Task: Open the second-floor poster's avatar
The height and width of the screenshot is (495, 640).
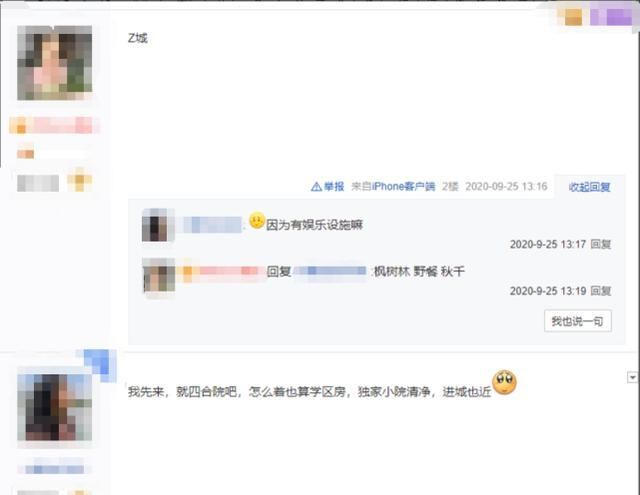Action: (x=55, y=62)
